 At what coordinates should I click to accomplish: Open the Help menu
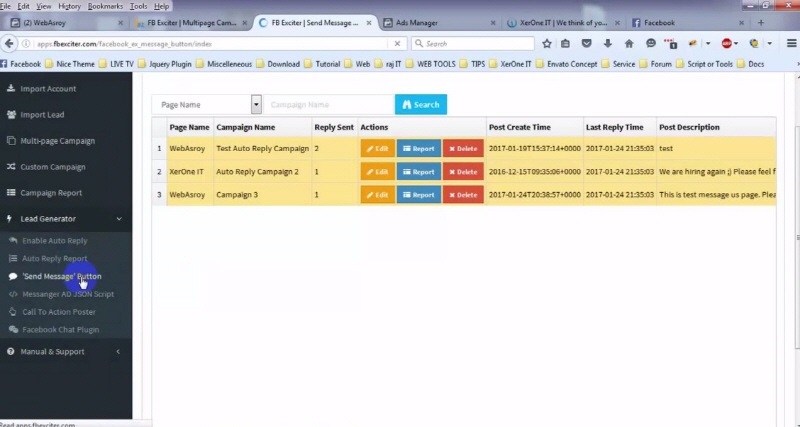[161, 6]
